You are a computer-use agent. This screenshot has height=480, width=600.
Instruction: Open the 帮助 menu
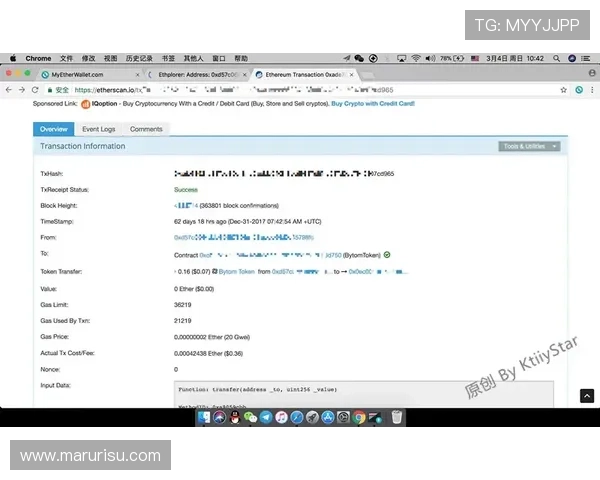[241, 58]
